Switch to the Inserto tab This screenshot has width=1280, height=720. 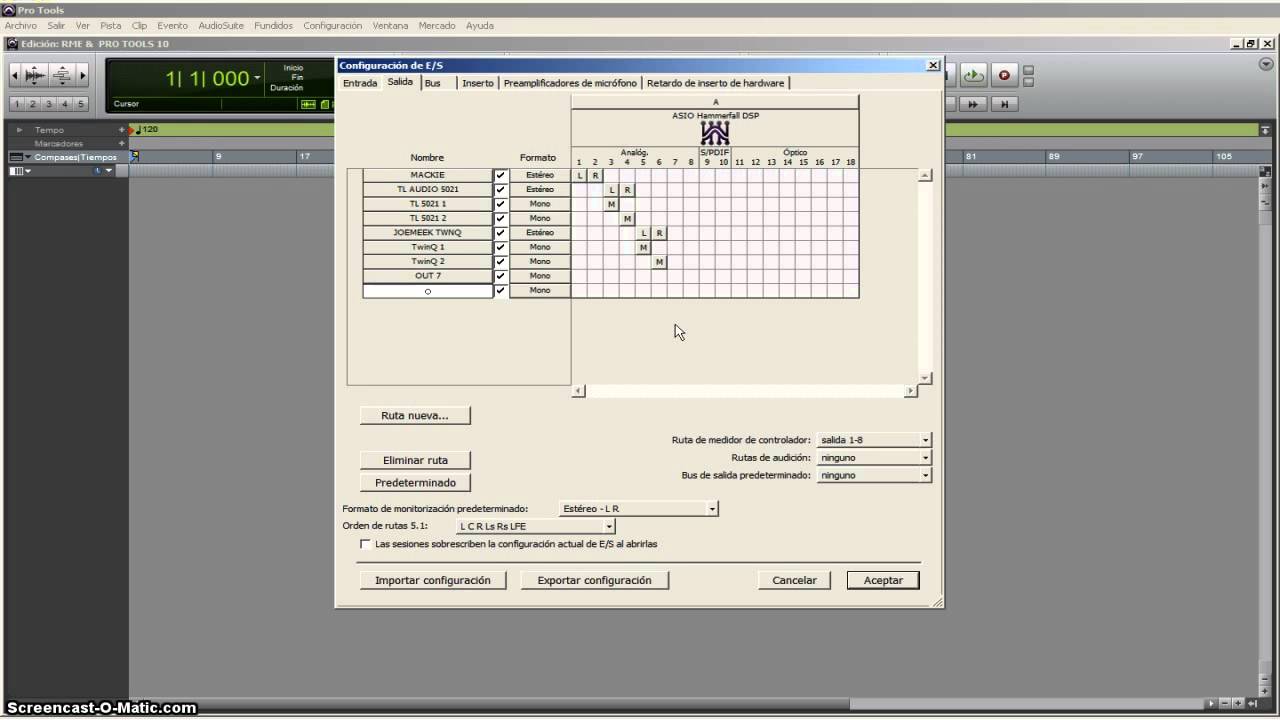coord(478,83)
